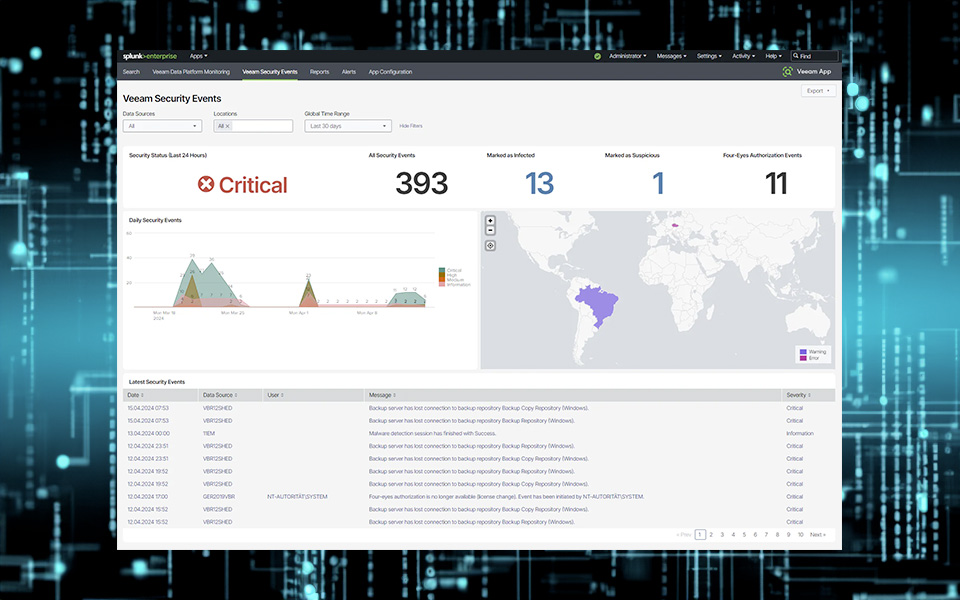960x600 pixels.
Task: Click the green status checkmark in the top bar
Action: [598, 56]
